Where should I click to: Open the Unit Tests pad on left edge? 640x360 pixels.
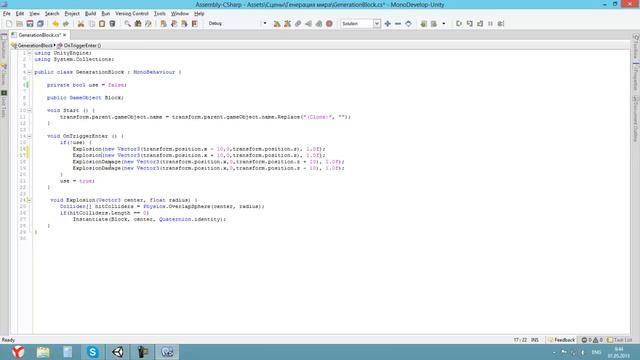pyautogui.click(x=4, y=104)
